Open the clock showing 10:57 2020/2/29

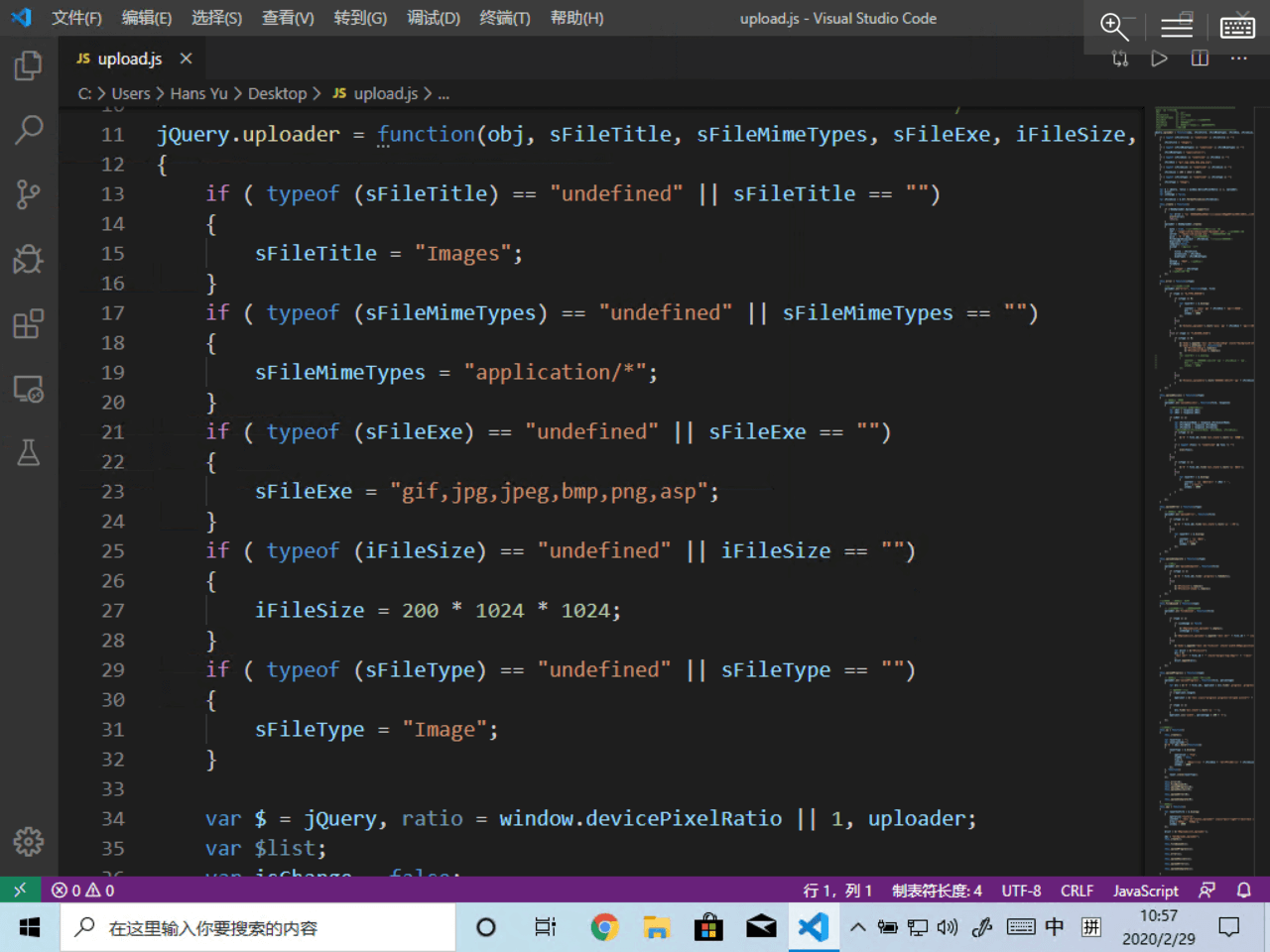1159,927
